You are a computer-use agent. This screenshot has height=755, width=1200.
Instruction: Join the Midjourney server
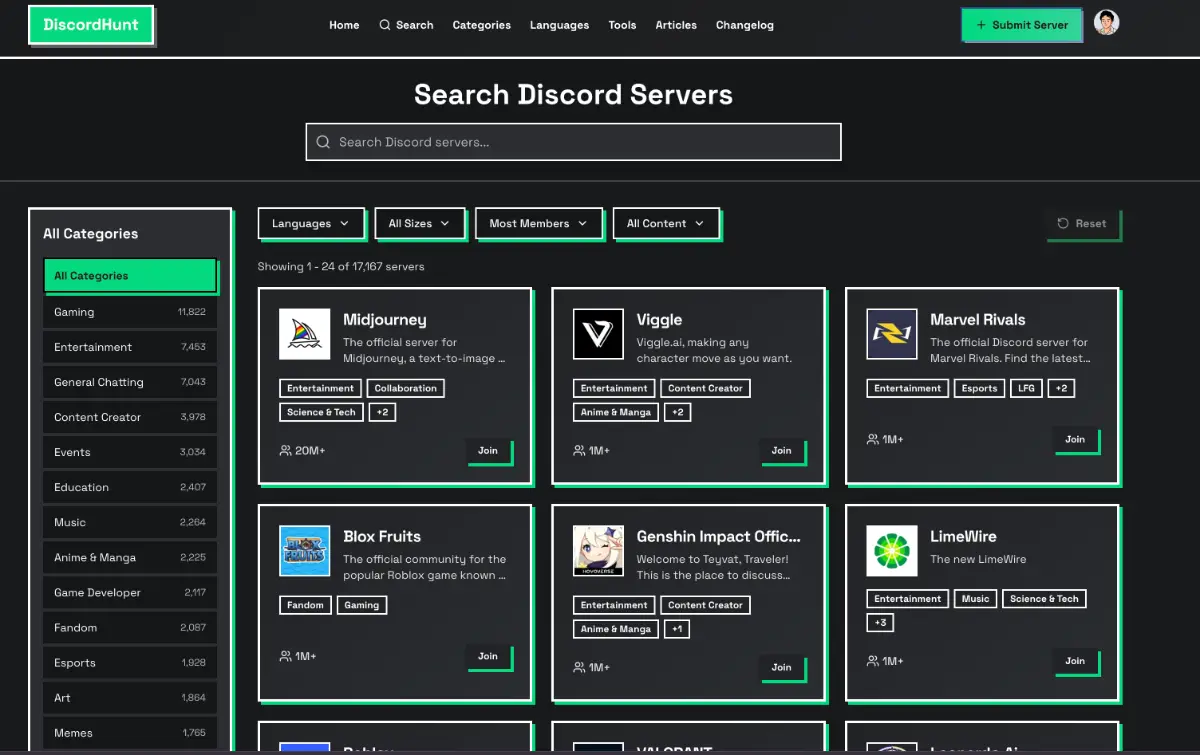489,451
